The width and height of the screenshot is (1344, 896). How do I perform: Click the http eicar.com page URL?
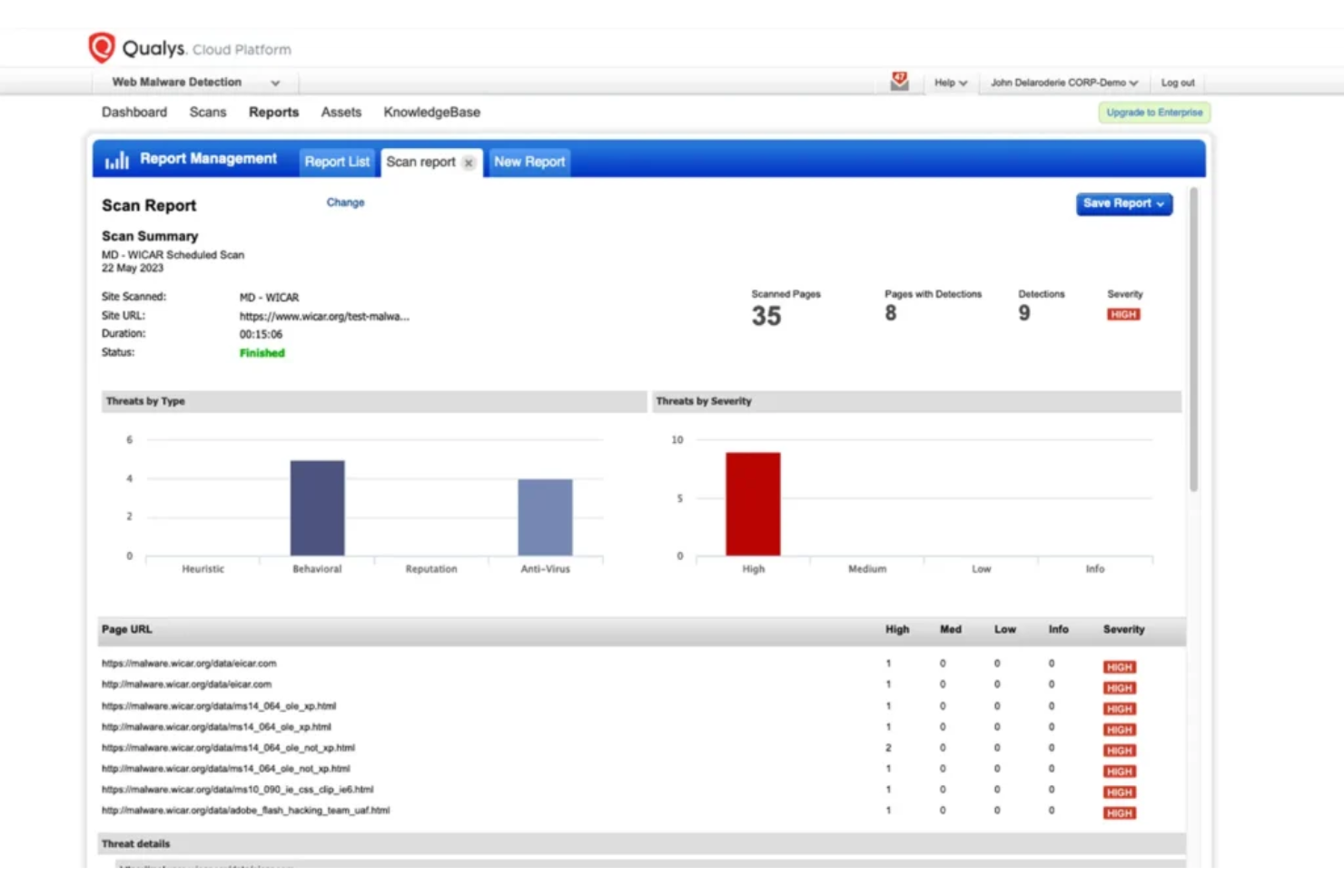[x=186, y=684]
